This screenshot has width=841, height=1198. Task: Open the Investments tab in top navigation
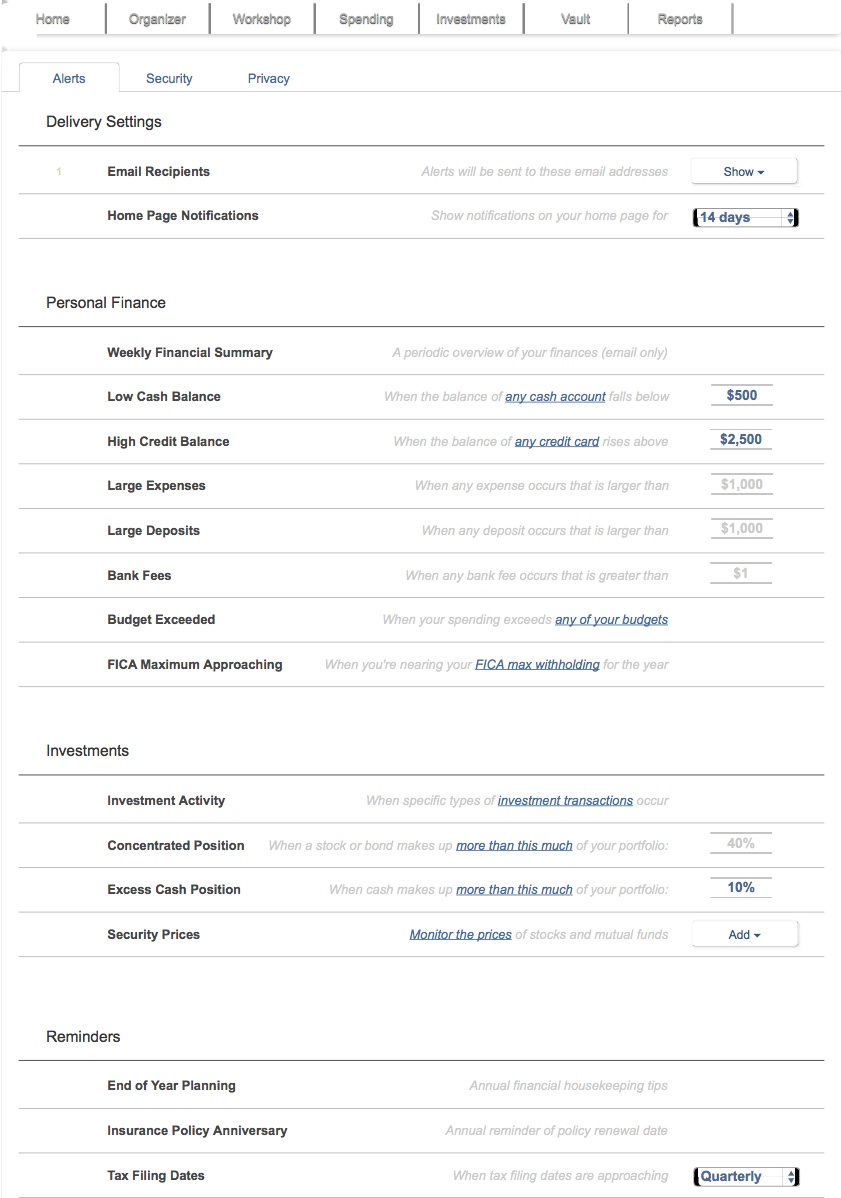pyautogui.click(x=470, y=19)
